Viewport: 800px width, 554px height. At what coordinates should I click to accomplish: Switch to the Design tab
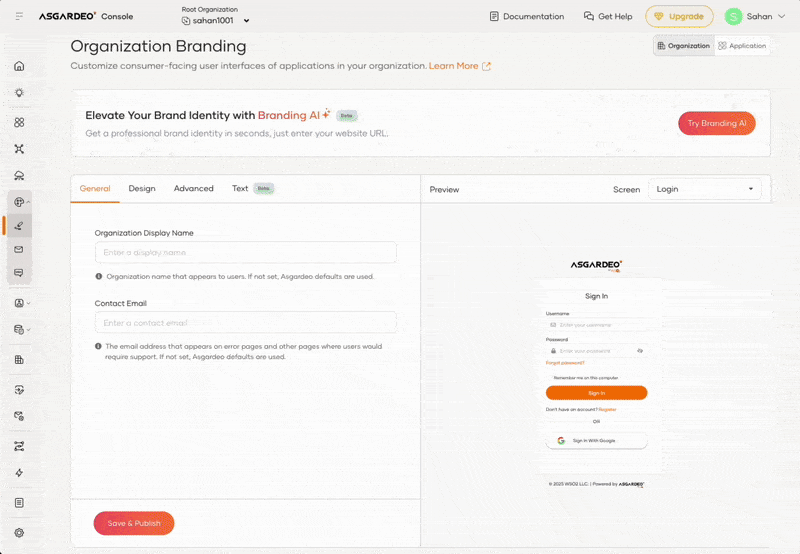pos(142,189)
